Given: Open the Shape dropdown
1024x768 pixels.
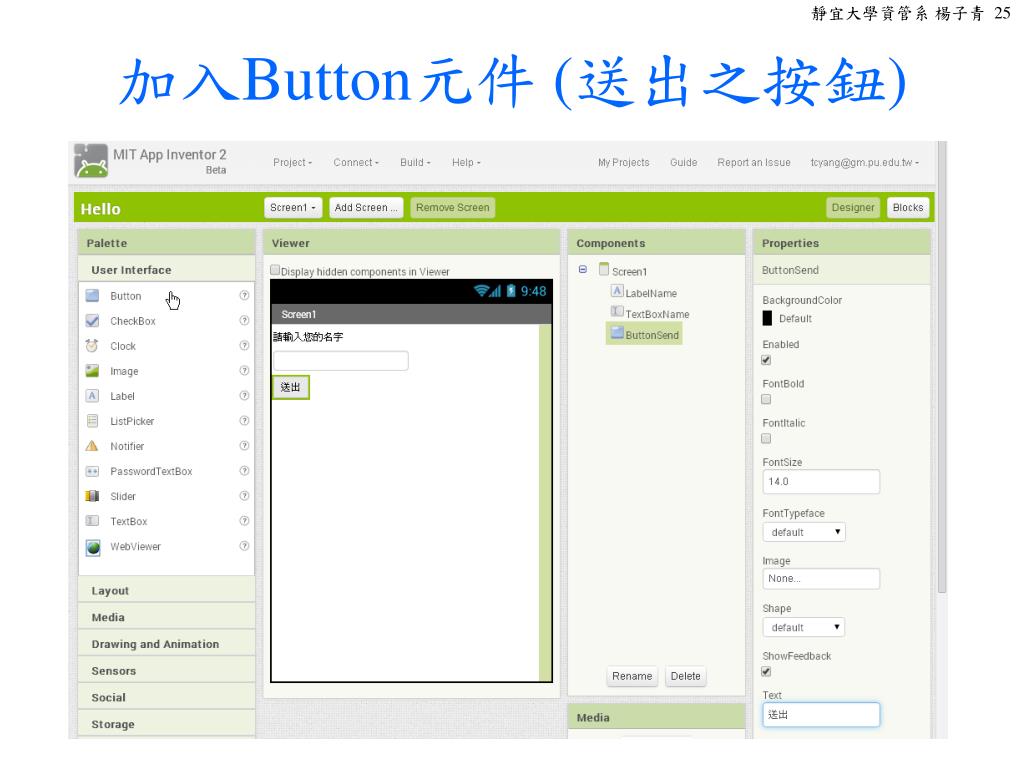Looking at the screenshot, I should click(804, 628).
